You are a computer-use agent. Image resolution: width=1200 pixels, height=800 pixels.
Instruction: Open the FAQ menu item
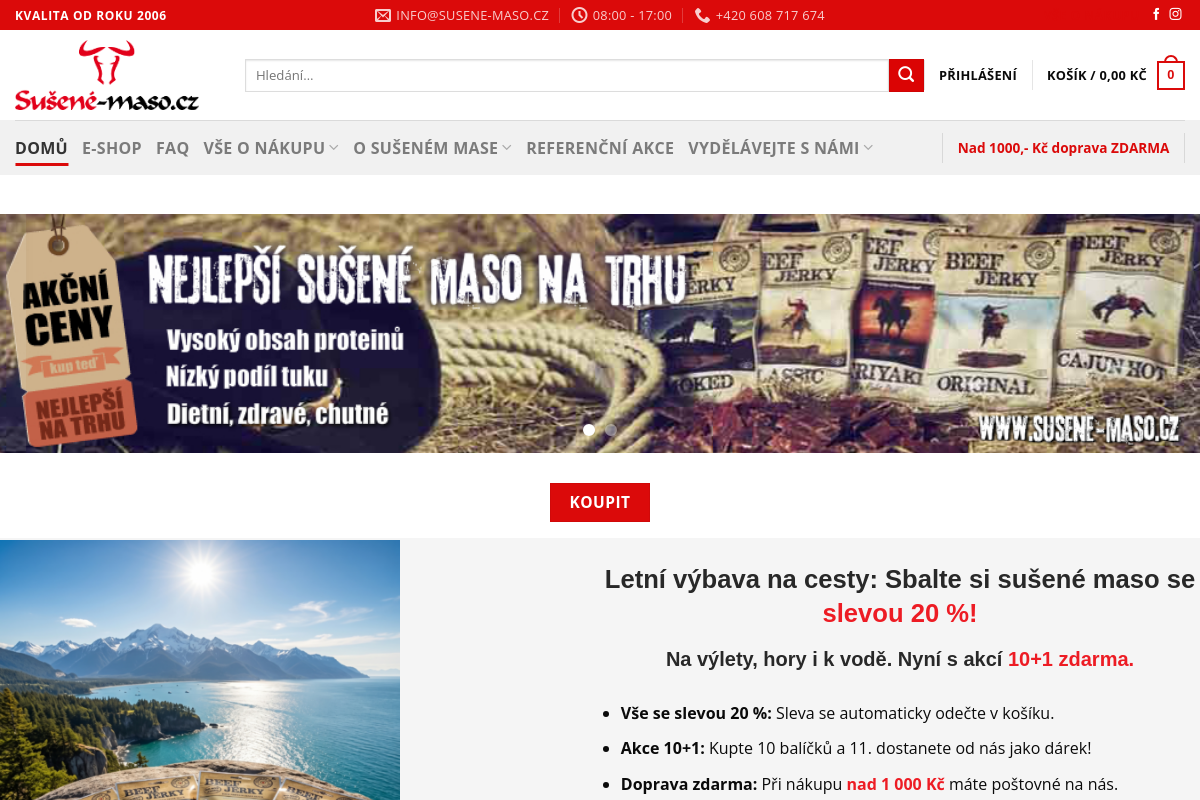coord(172,148)
